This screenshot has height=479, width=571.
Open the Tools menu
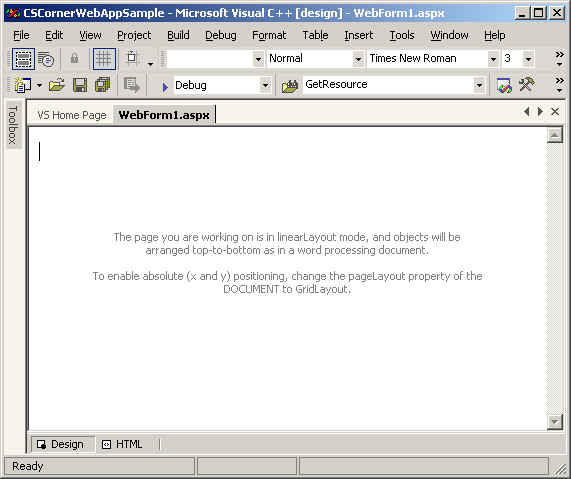pos(402,35)
